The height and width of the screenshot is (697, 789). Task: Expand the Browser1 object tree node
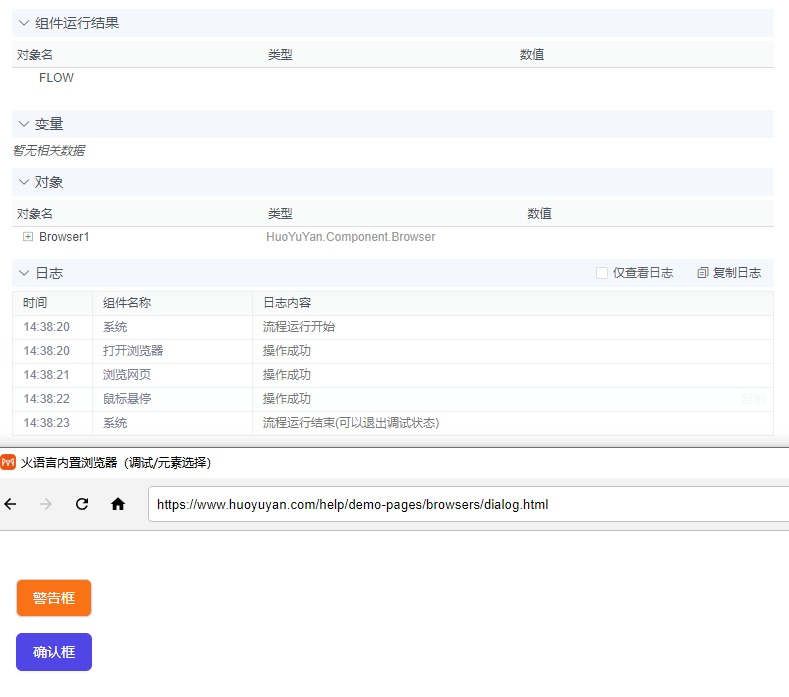click(28, 237)
